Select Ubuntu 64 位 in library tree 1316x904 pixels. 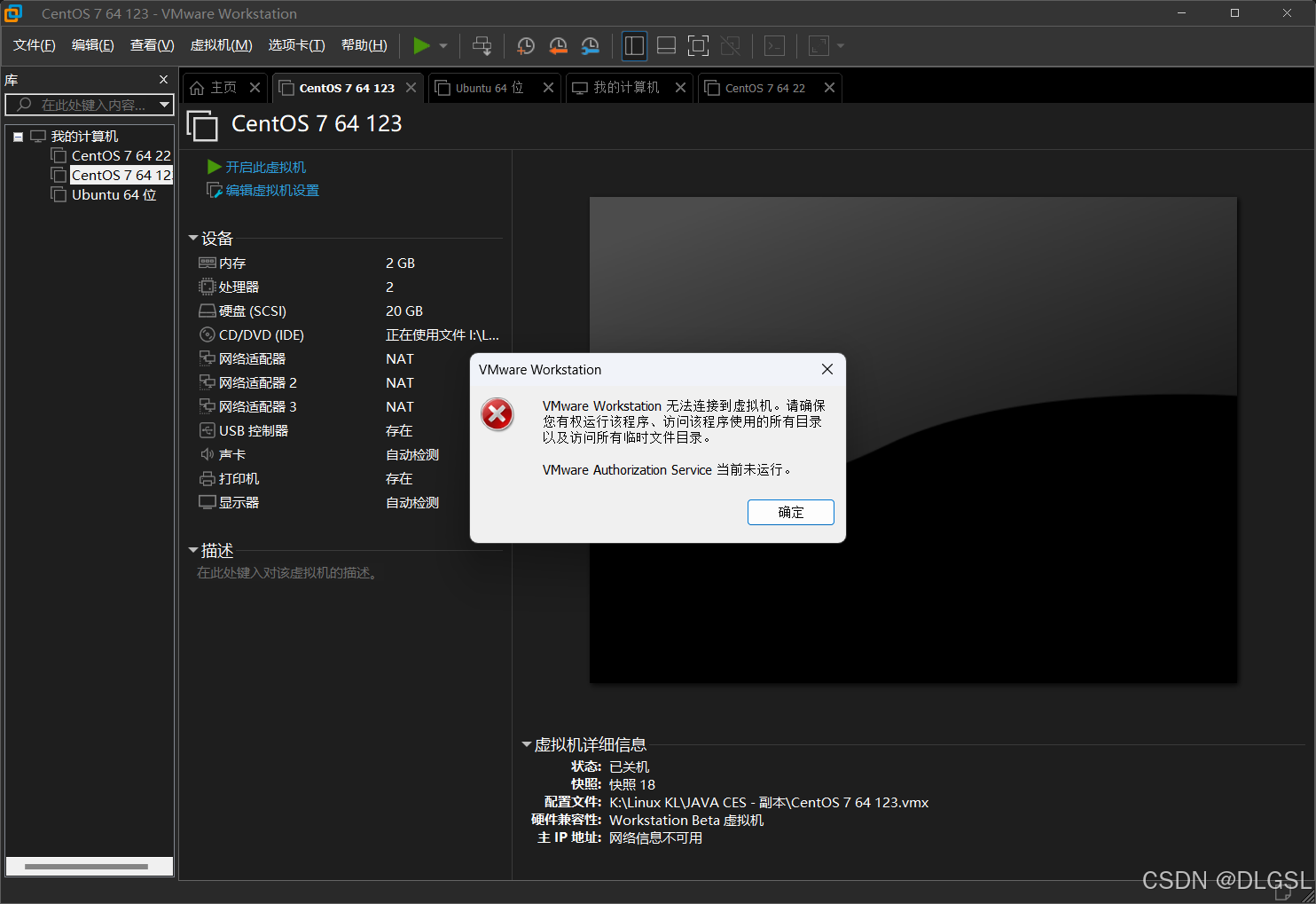[x=105, y=195]
